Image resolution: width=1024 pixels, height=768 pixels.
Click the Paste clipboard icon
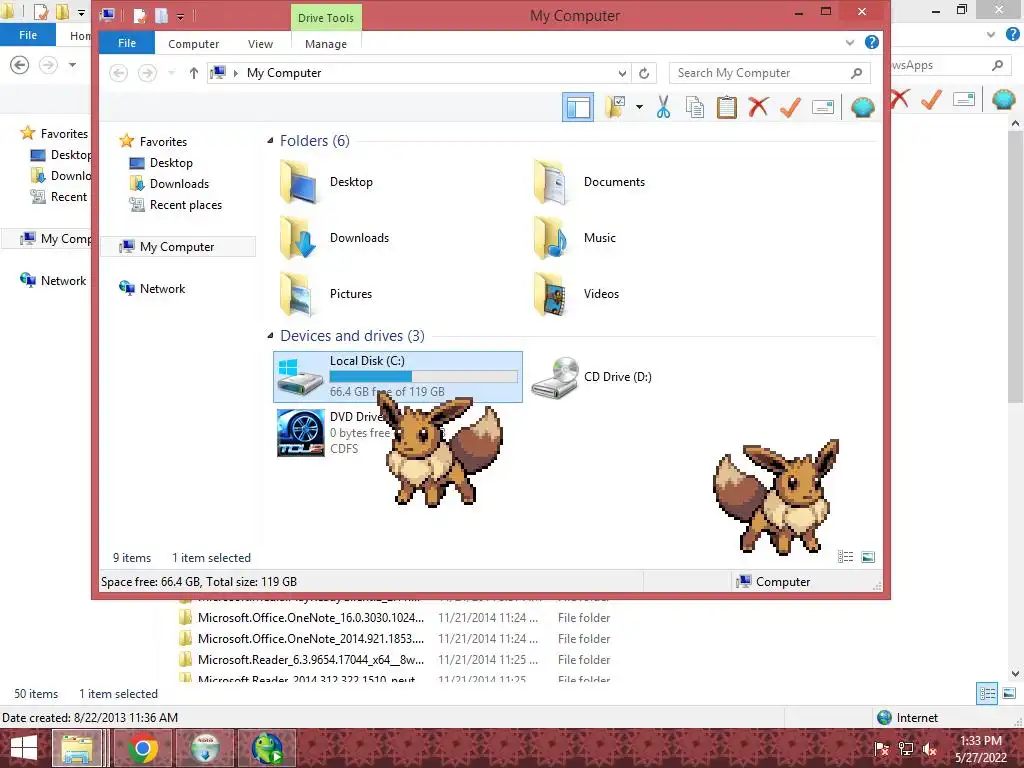[726, 107]
